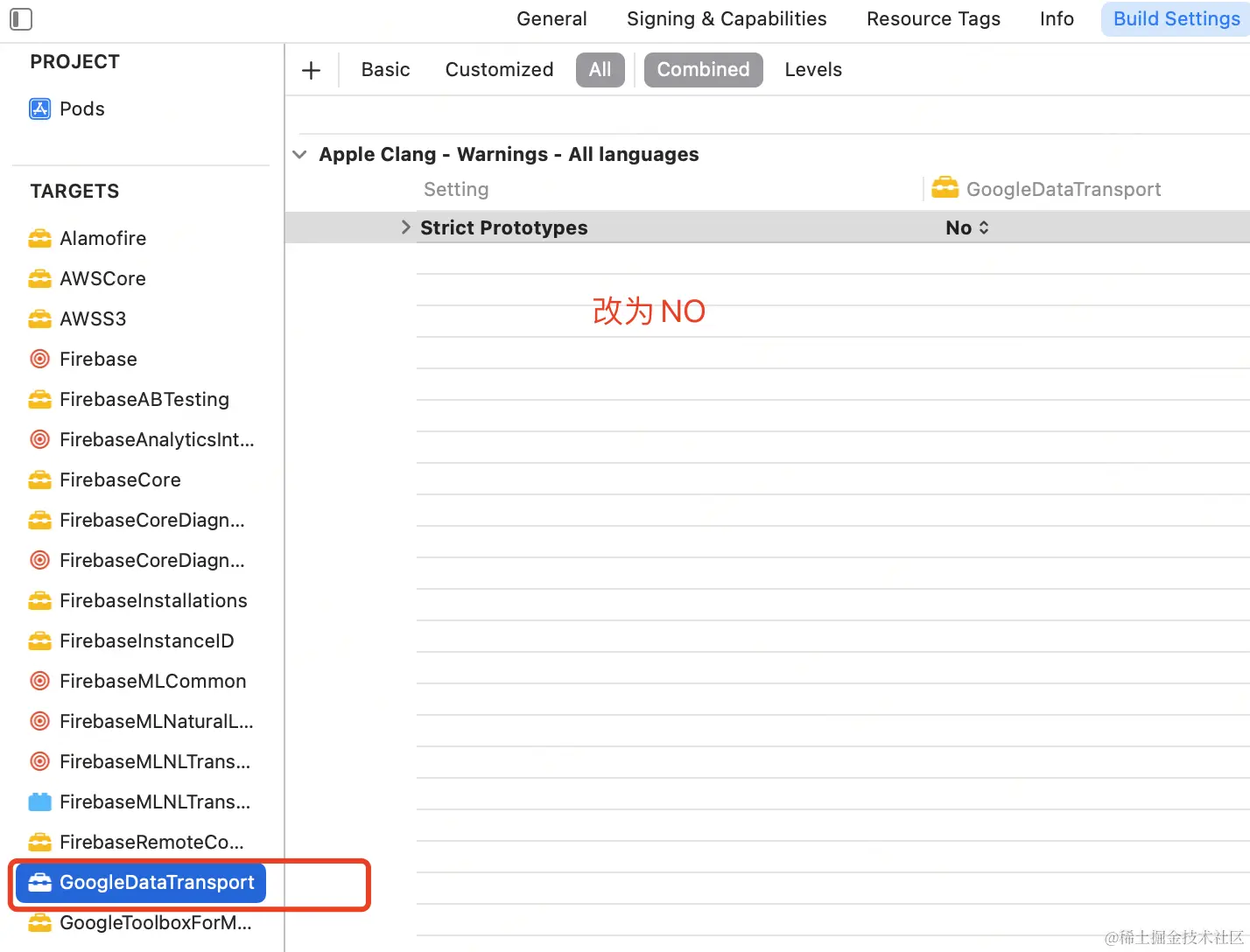Click the FirebaseAnalyticsInt... target icon
Viewport: 1250px width, 952px height.
(40, 439)
